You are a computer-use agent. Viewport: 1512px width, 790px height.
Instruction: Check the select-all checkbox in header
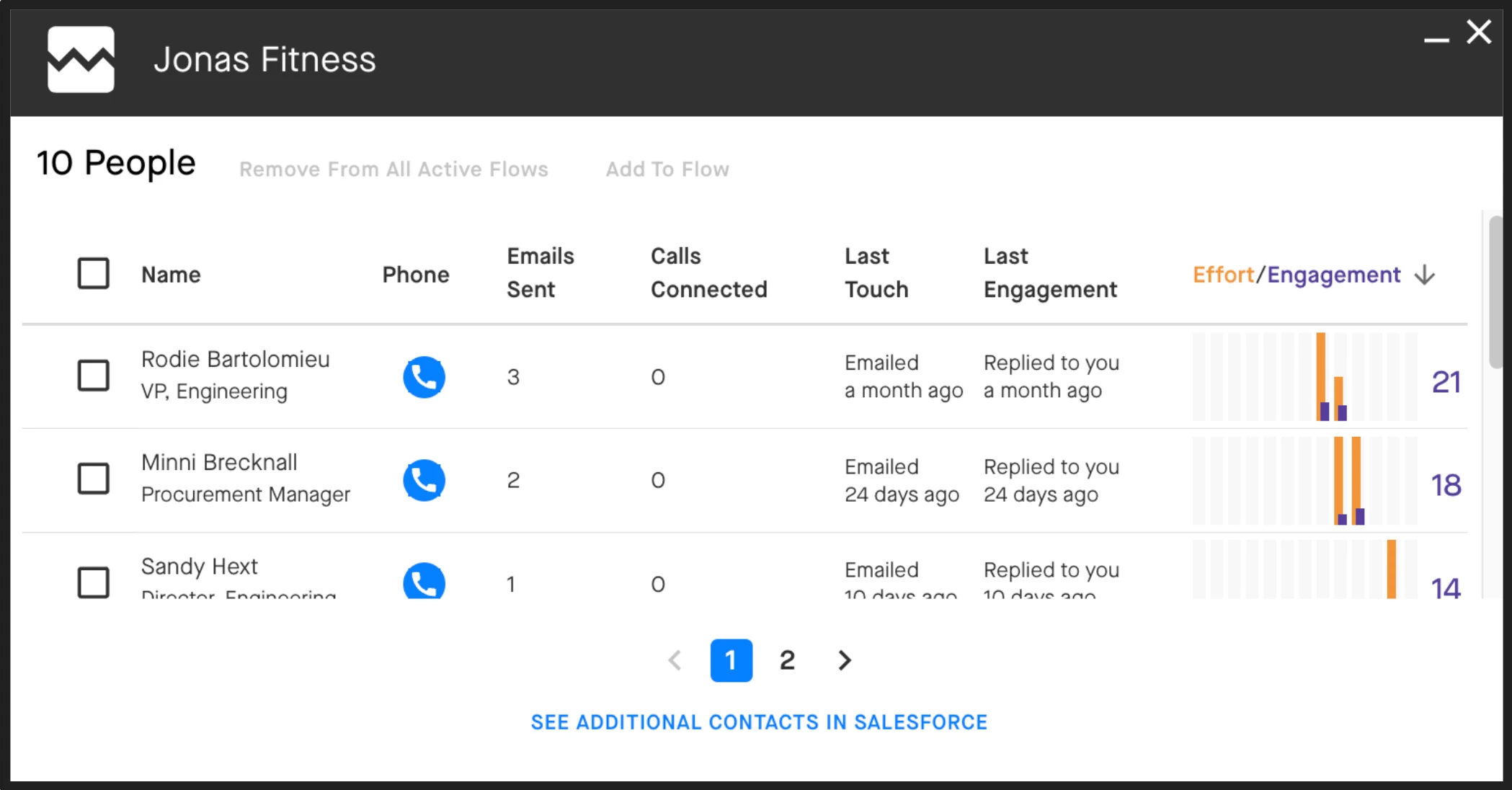tap(94, 274)
